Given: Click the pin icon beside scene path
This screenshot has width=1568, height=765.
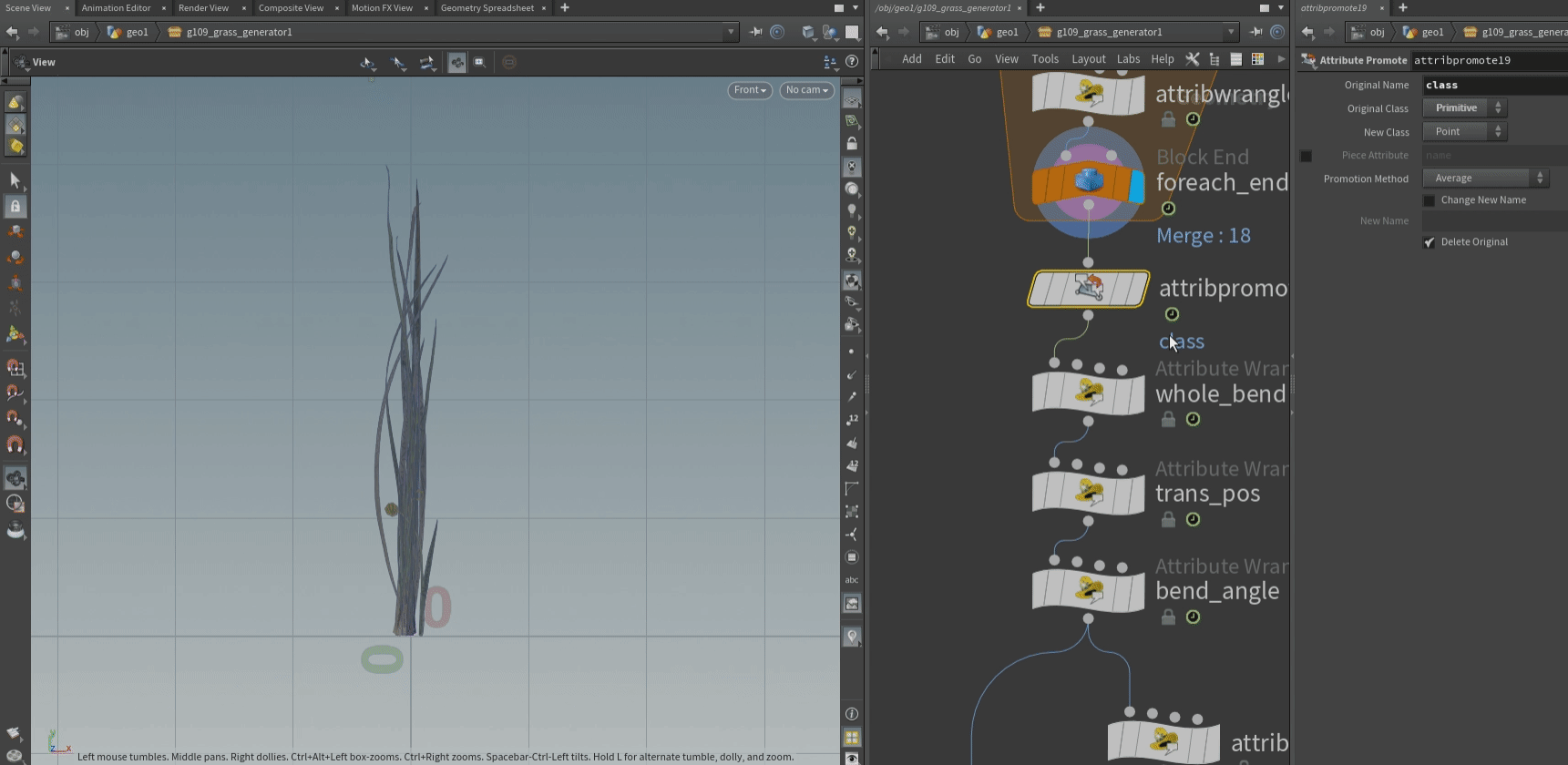Looking at the screenshot, I should 755,32.
